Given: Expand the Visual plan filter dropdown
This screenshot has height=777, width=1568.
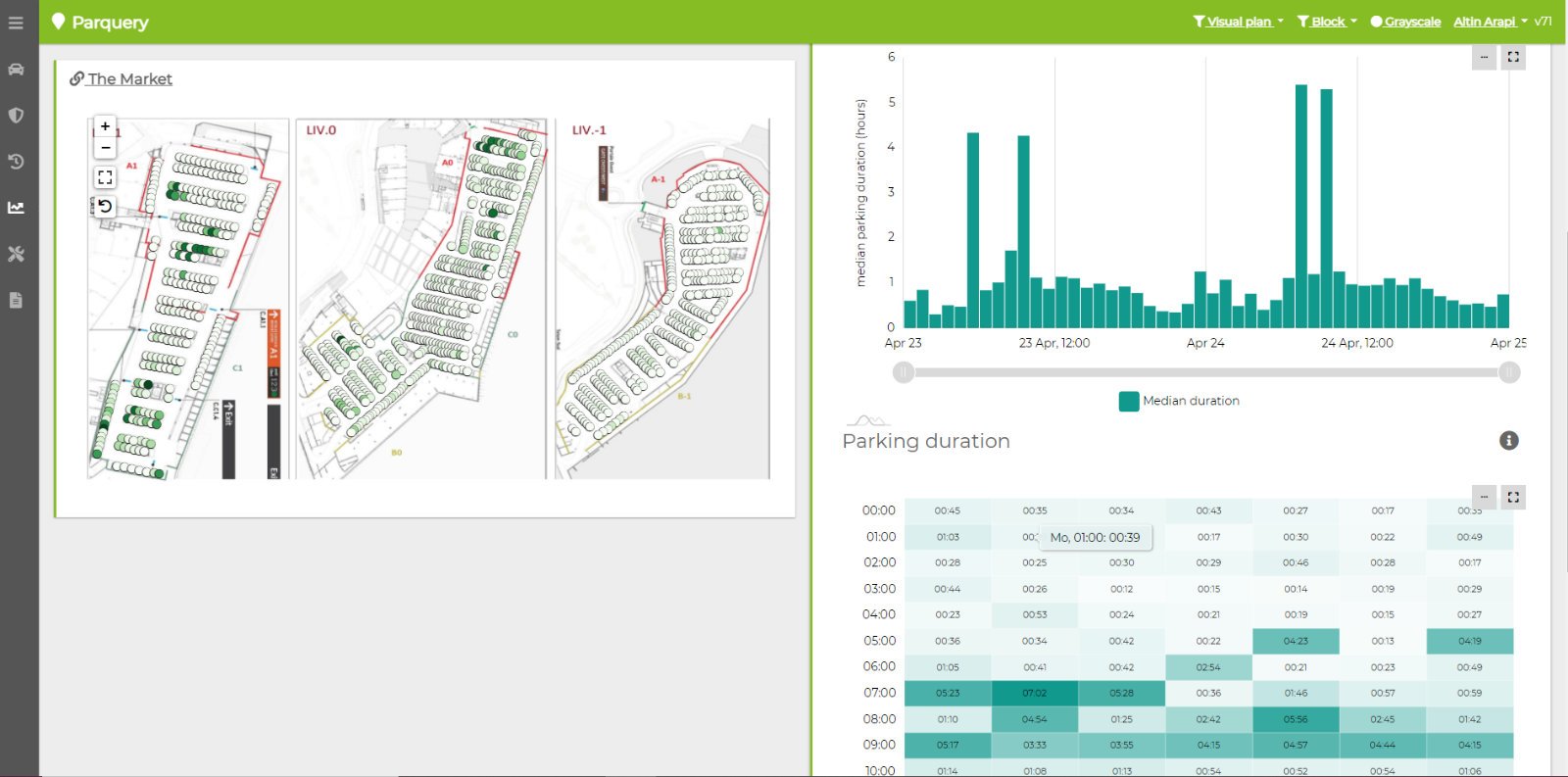Looking at the screenshot, I should coord(1238,22).
